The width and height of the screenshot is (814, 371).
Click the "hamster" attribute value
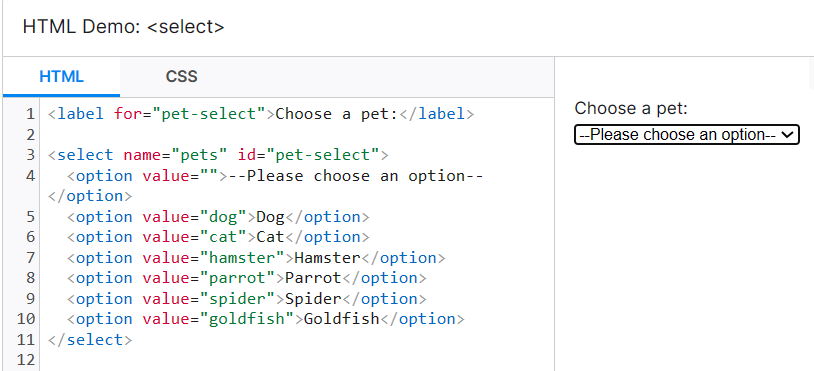click(242, 257)
